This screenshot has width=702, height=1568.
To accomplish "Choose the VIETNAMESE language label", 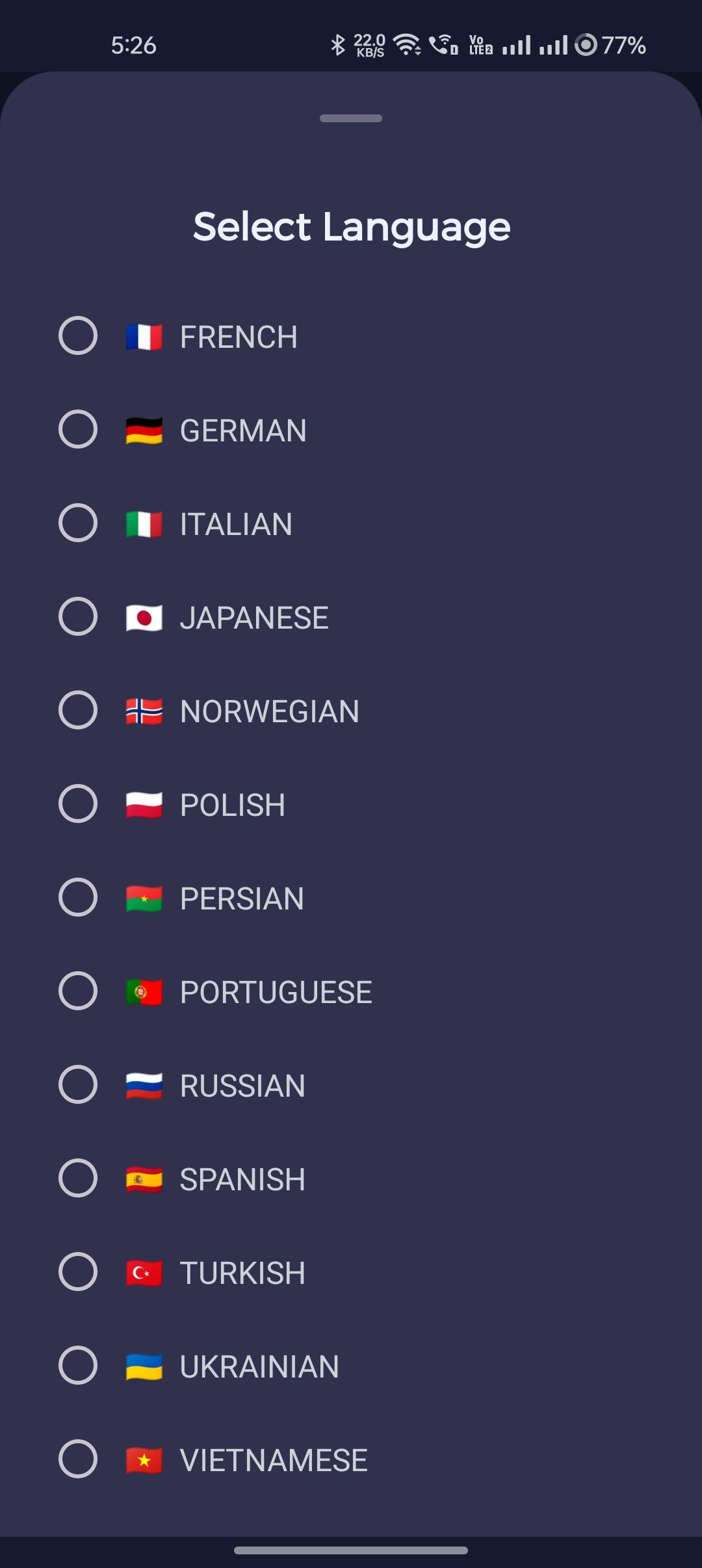I will tap(274, 1461).
